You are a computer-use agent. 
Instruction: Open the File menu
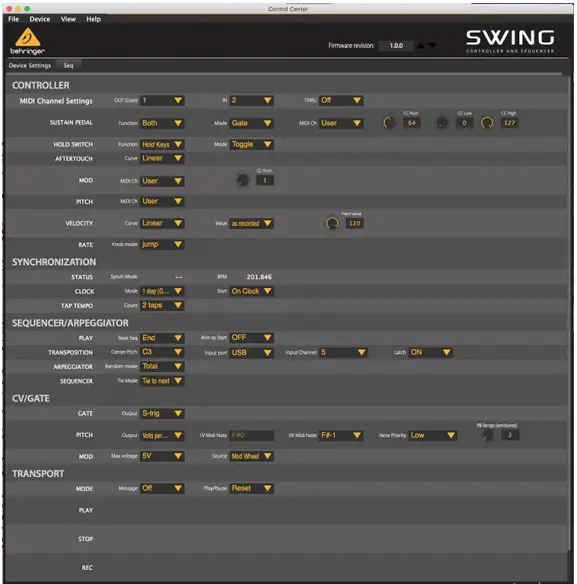click(x=13, y=19)
